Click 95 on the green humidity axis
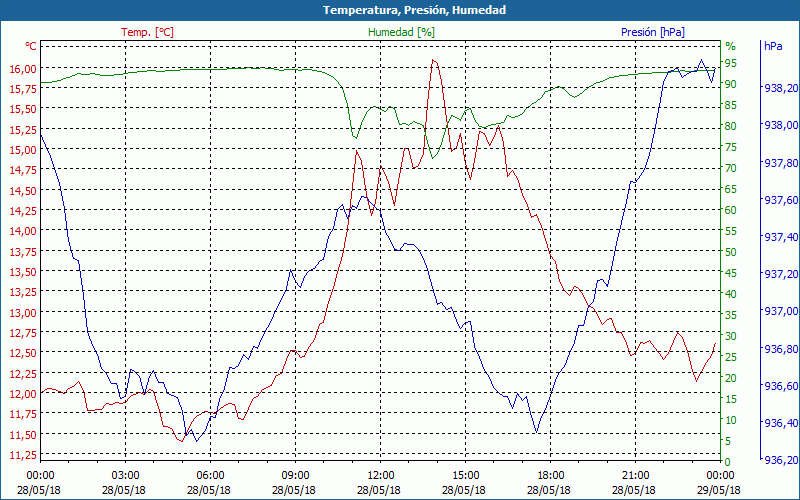Viewport: 800px width, 500px height. [731, 63]
